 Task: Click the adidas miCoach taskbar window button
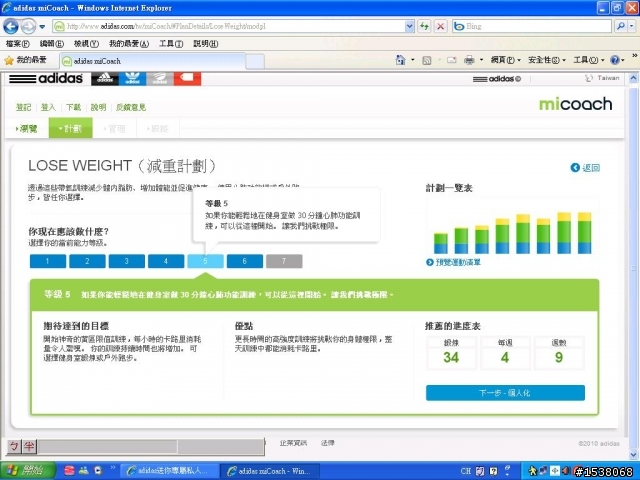tap(270, 471)
